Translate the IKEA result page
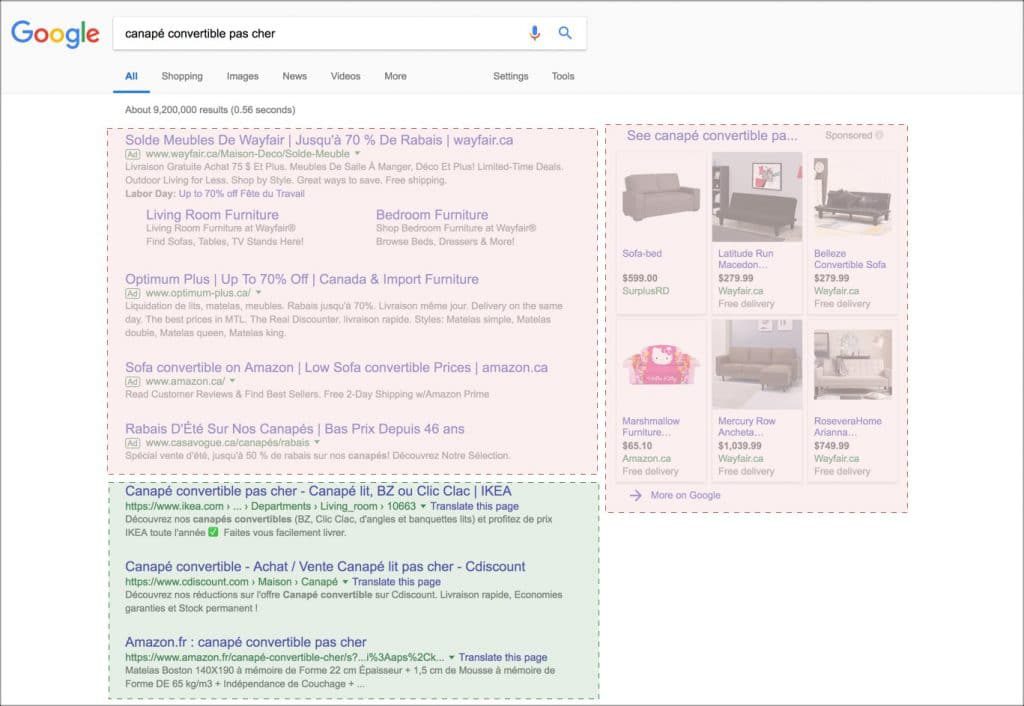The image size is (1024, 706). (474, 506)
